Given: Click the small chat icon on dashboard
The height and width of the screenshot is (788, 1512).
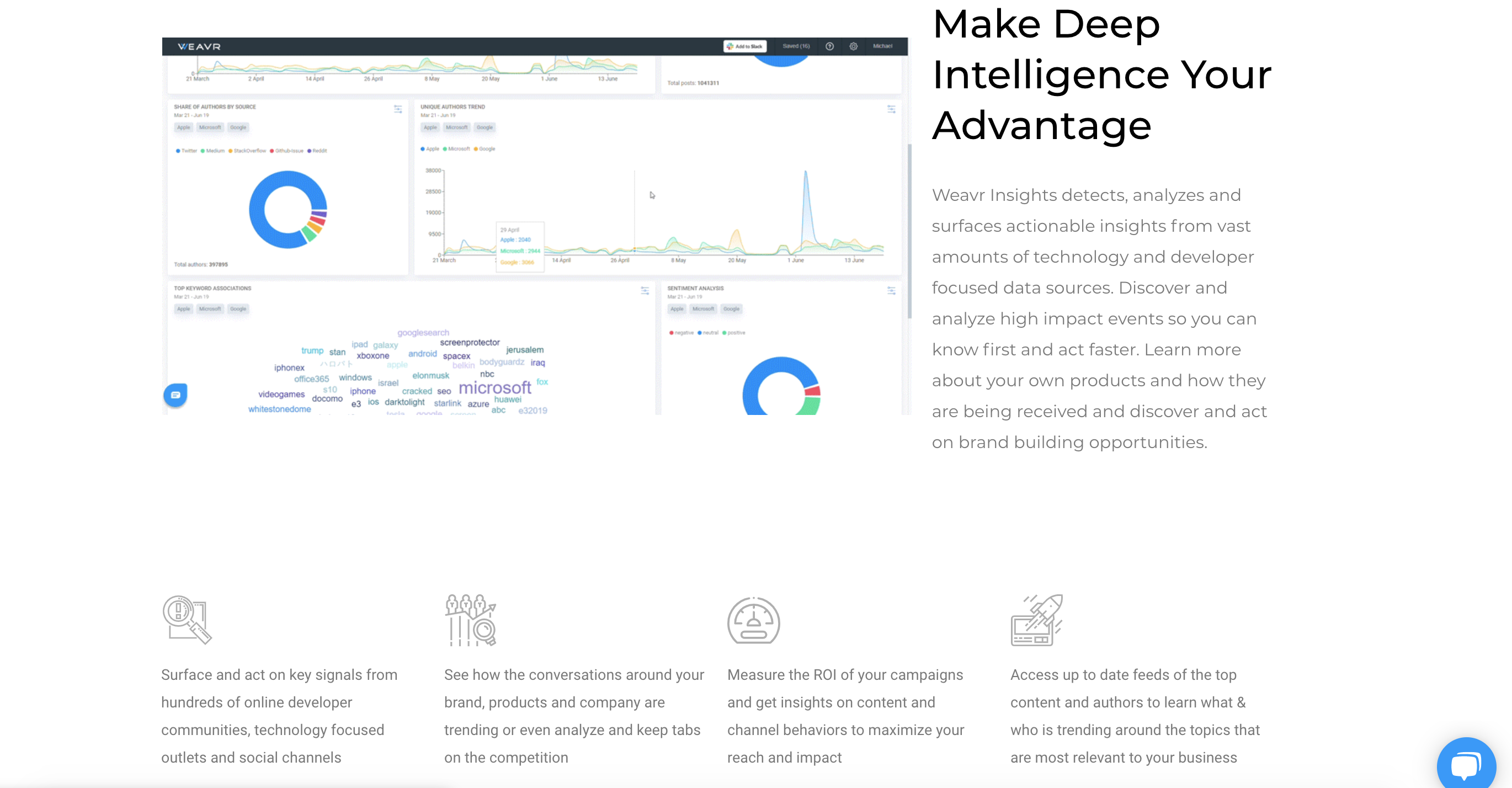Looking at the screenshot, I should tap(175, 395).
